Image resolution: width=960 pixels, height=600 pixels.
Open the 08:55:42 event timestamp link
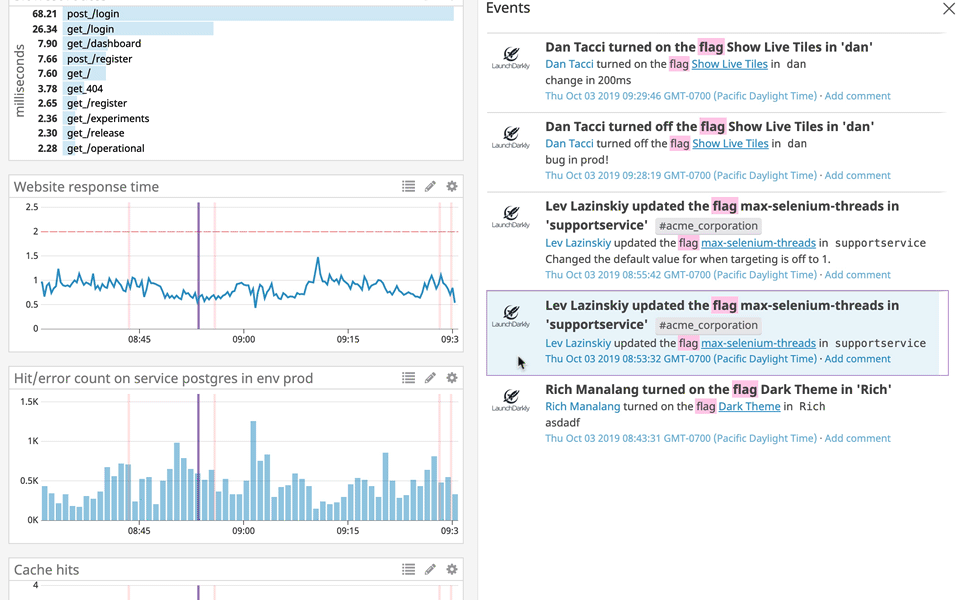681,275
